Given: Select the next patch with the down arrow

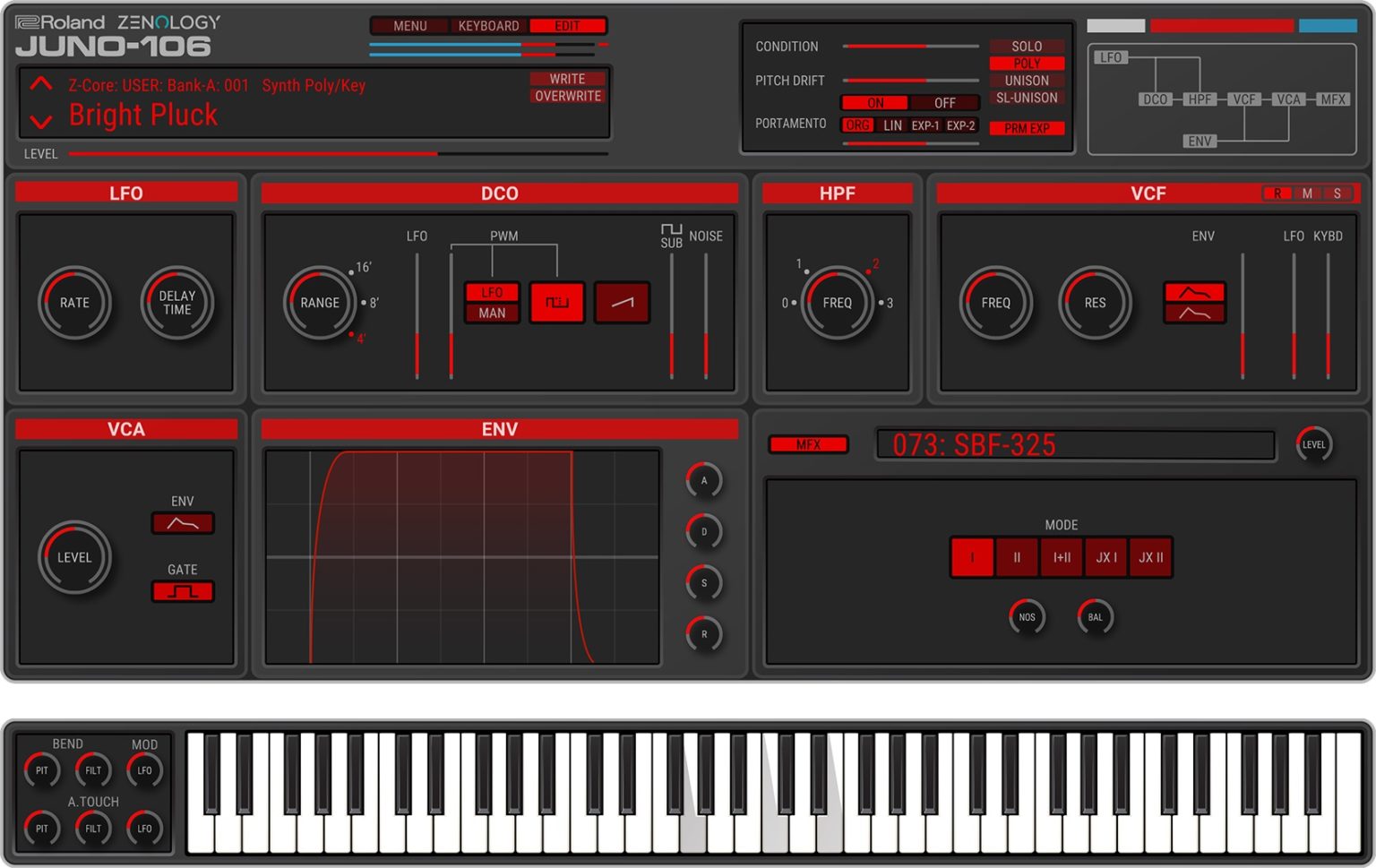Looking at the screenshot, I should [41, 120].
